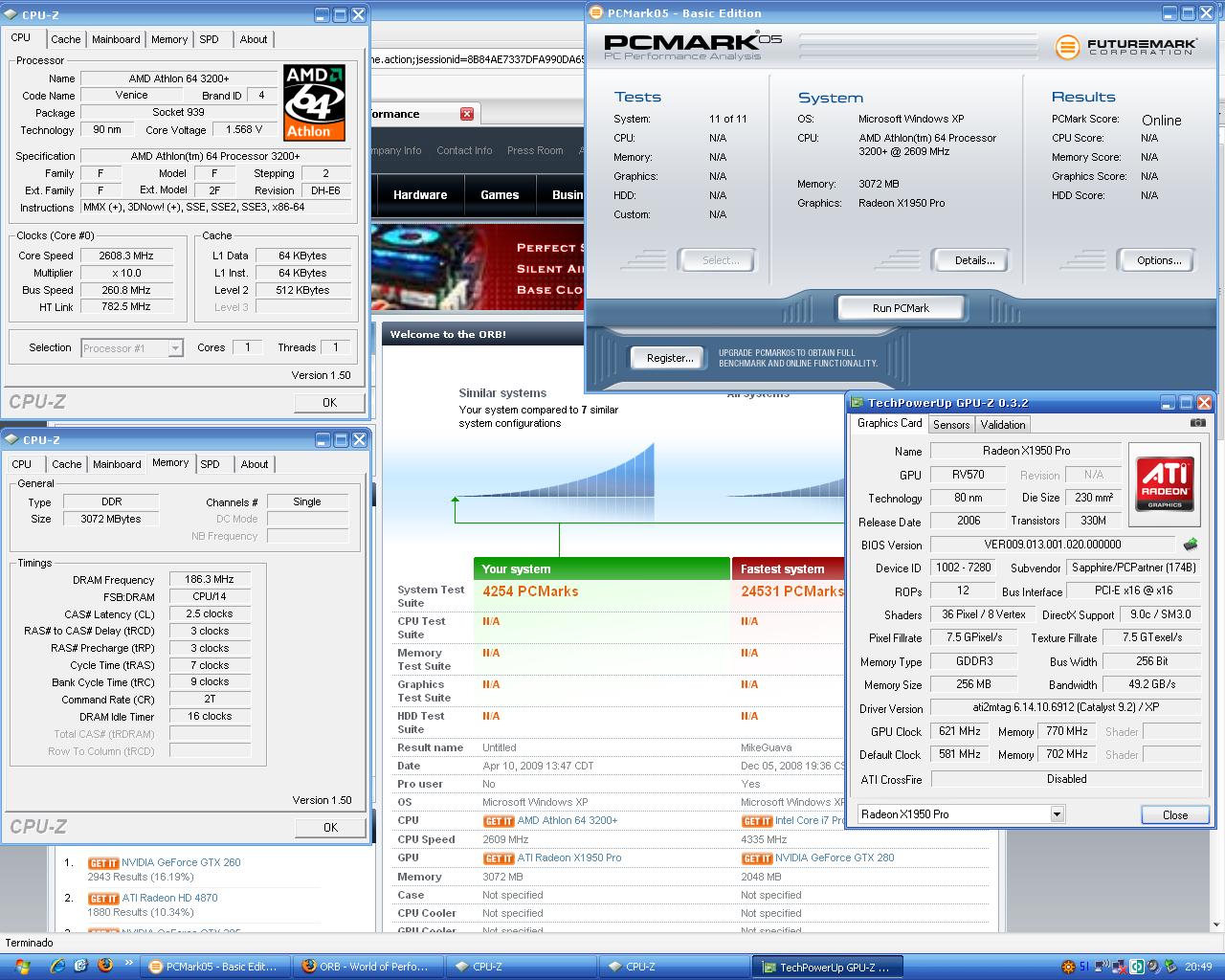The width and height of the screenshot is (1225, 980).
Task: Select CPU tab in bottom CPU-Z window
Action: click(21, 464)
